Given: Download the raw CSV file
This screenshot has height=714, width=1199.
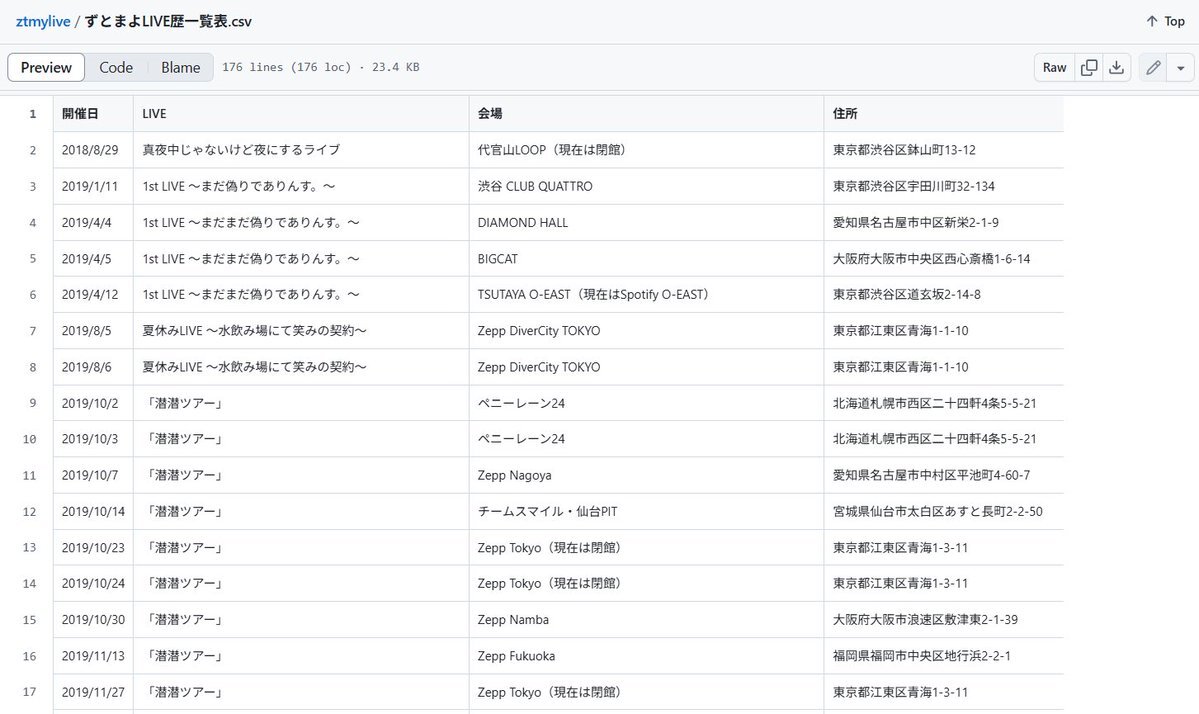Looking at the screenshot, I should click(1116, 67).
